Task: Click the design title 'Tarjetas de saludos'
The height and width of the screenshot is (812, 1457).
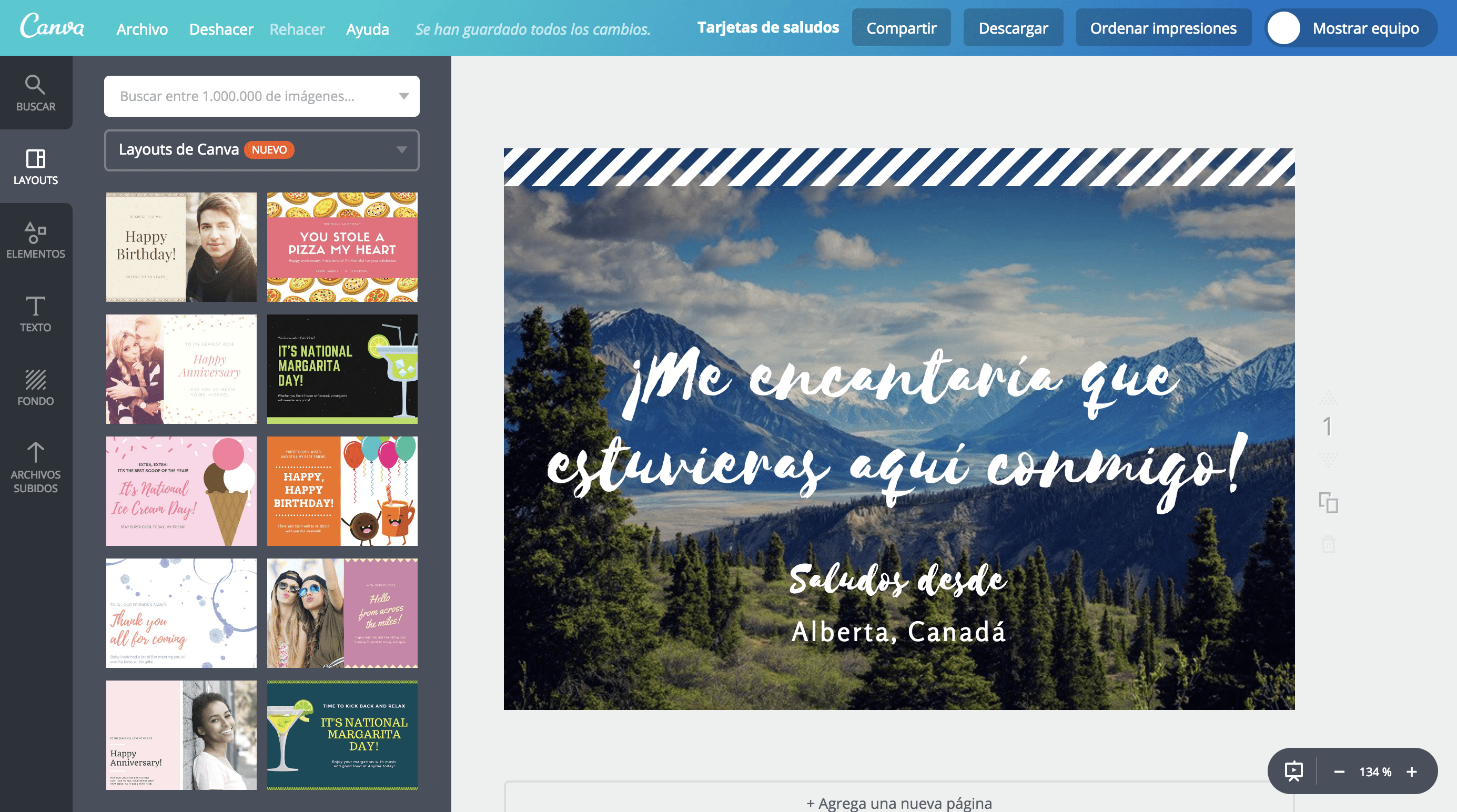Action: [768, 27]
